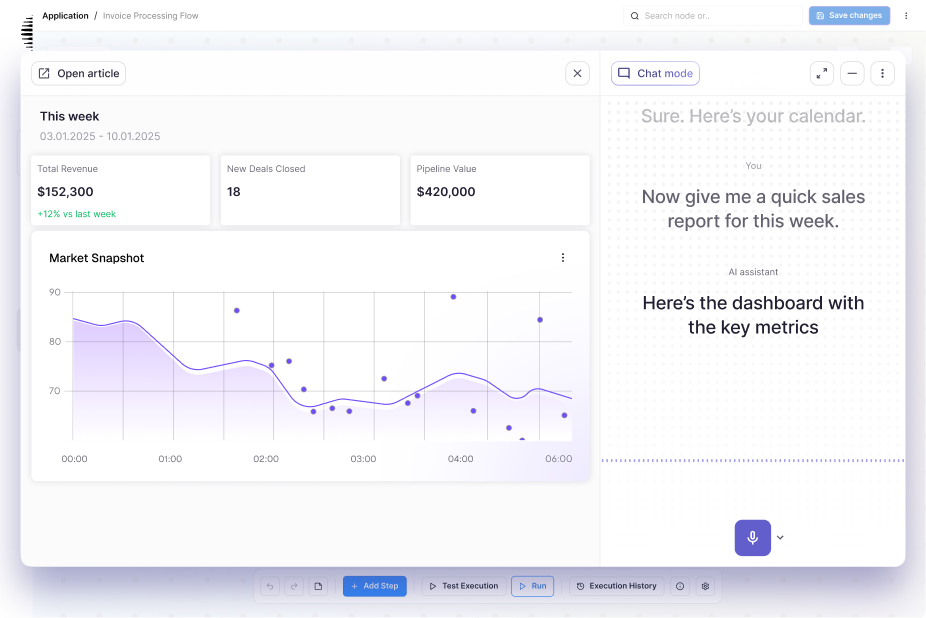Click the microphone voice input button

pos(752,537)
